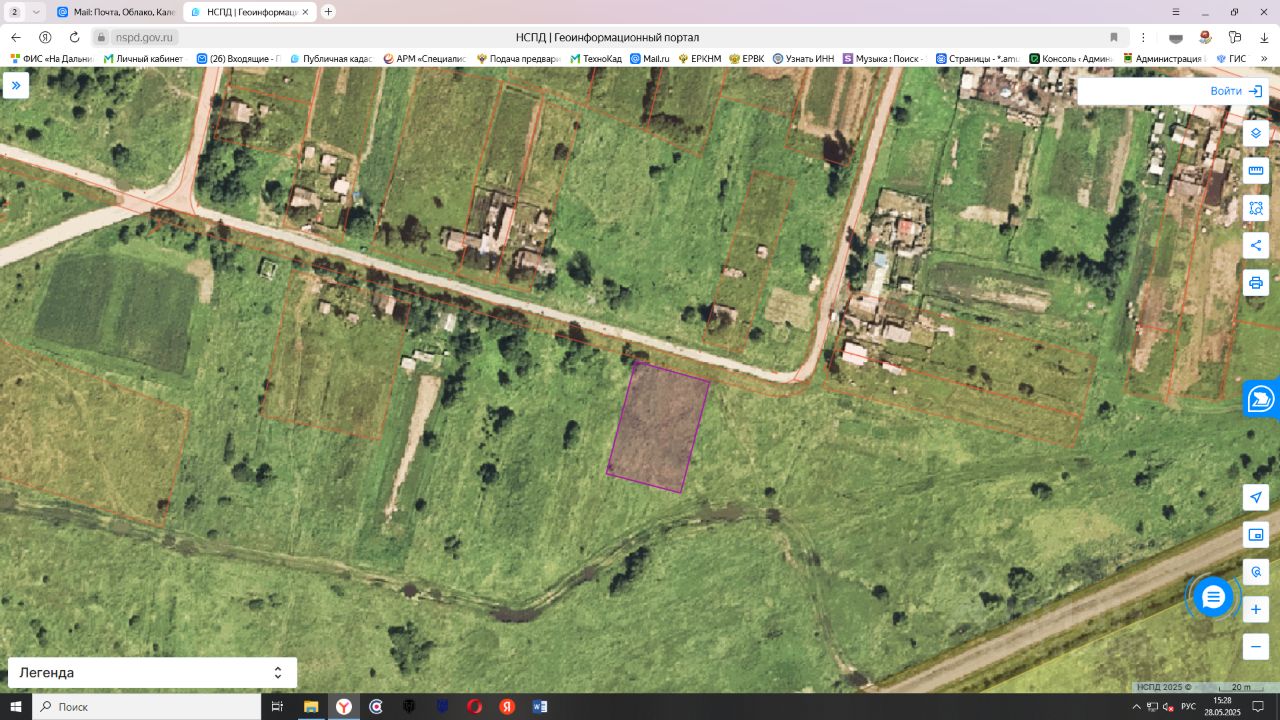Open the ТехноКад bookmark
The width and height of the screenshot is (1280, 720).
(596, 58)
